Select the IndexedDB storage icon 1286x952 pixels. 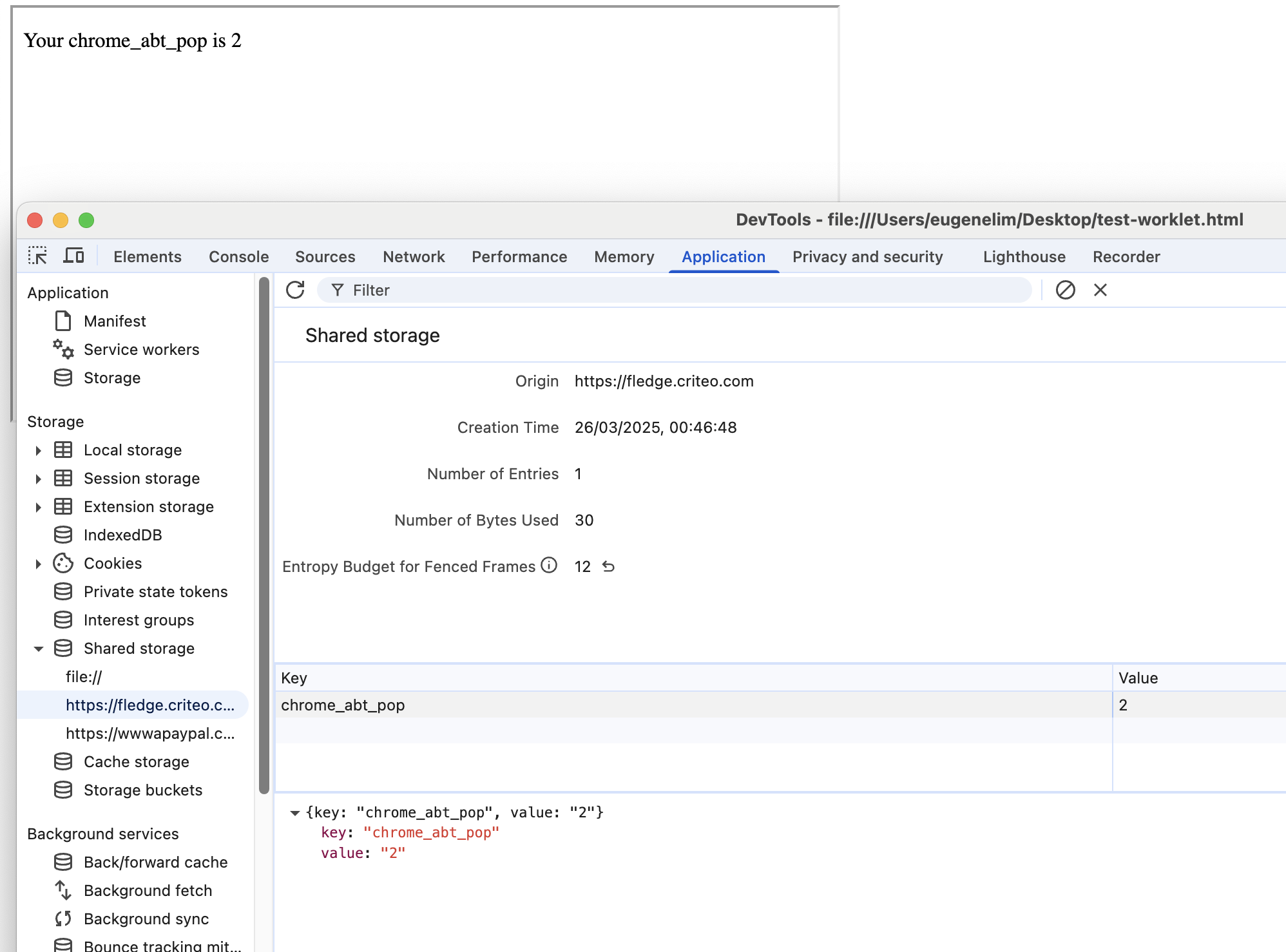click(x=62, y=535)
